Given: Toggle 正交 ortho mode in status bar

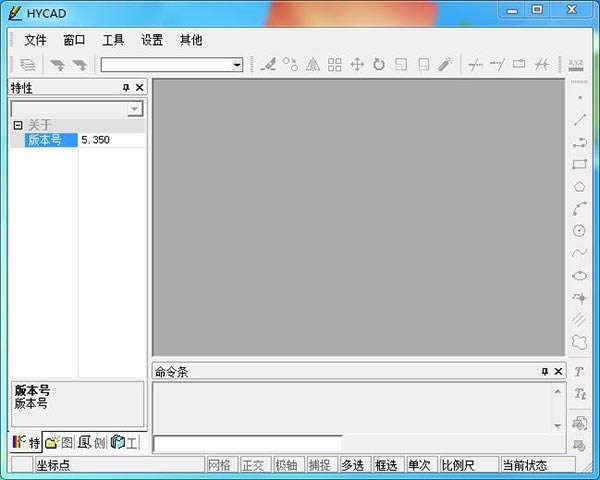Looking at the screenshot, I should click(x=253, y=465).
